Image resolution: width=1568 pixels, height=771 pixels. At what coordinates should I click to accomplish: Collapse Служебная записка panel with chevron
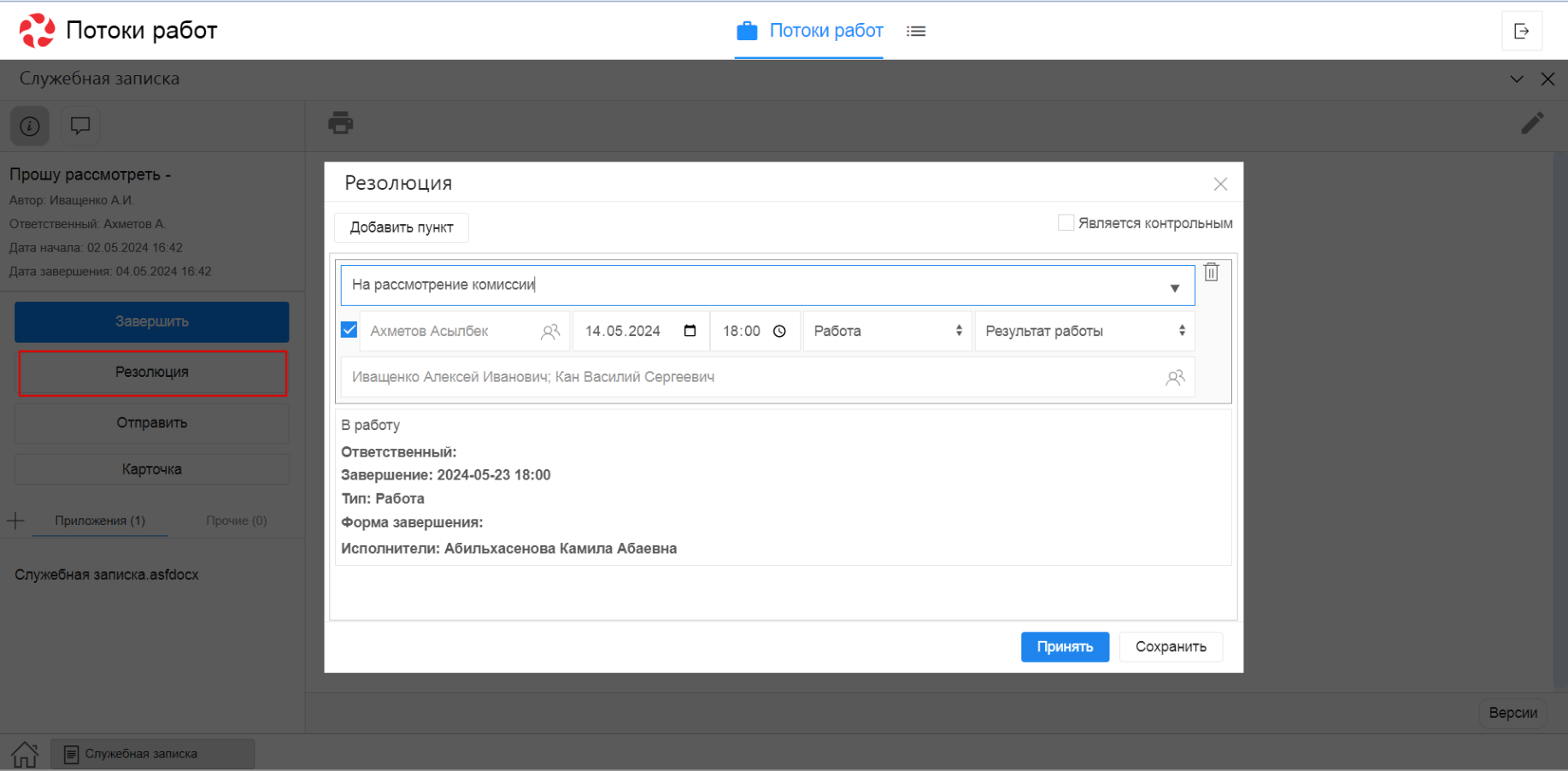pyautogui.click(x=1517, y=79)
